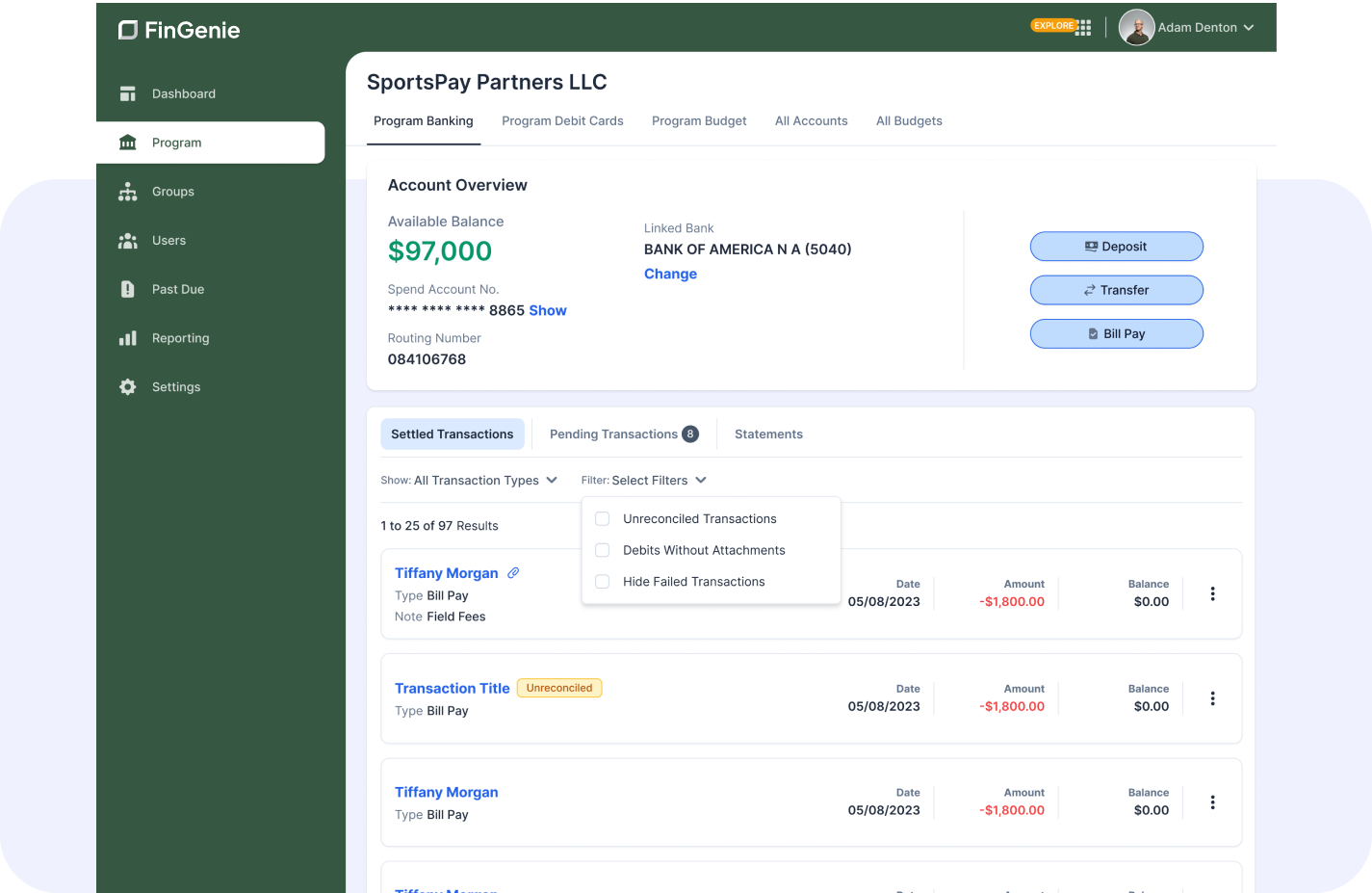
Task: Click the Unreconciled badge
Action: (x=559, y=688)
